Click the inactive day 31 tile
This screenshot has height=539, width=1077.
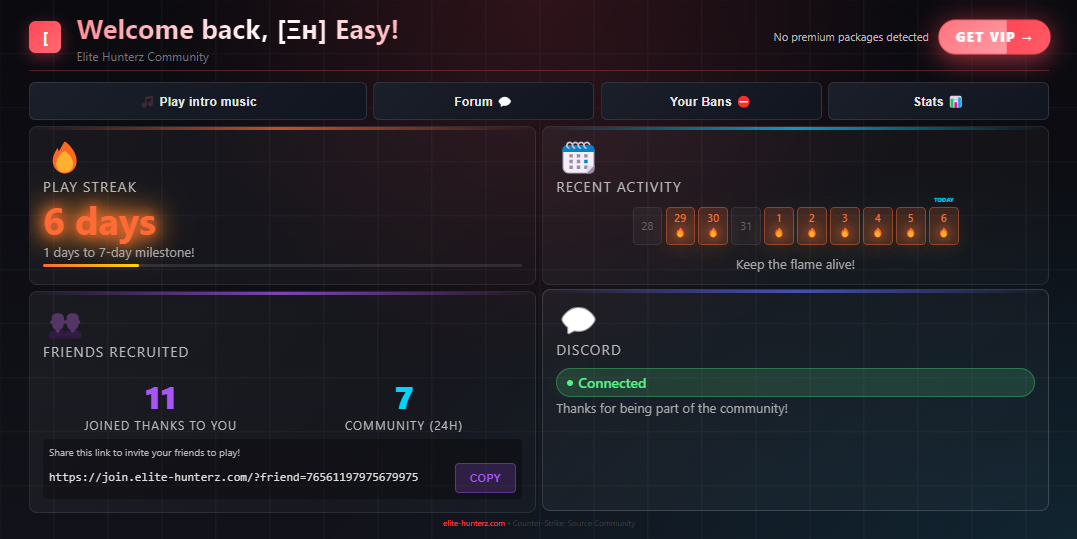(746, 226)
